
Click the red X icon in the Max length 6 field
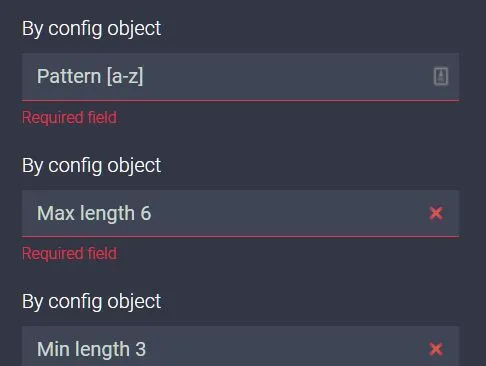point(436,213)
